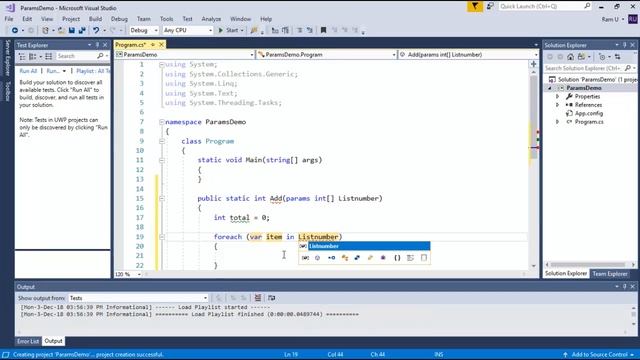Click the Undo toolbar icon
Viewport: 640px width, 360px height.
(96, 30)
